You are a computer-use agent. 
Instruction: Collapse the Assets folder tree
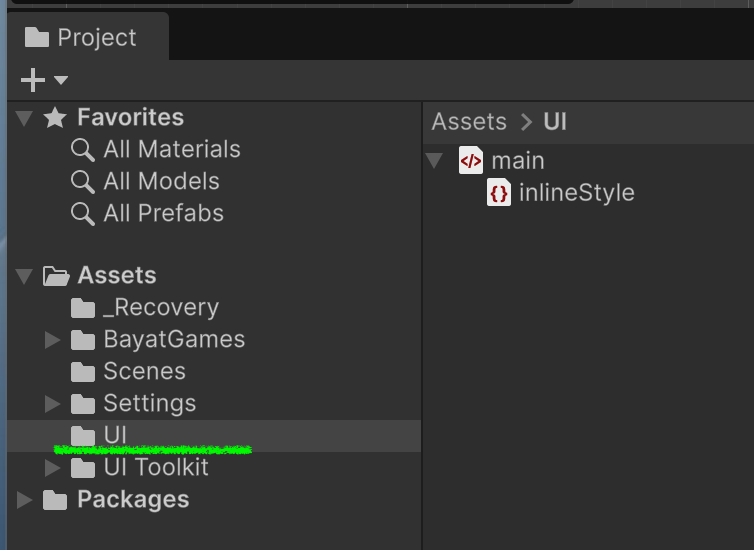point(25,276)
